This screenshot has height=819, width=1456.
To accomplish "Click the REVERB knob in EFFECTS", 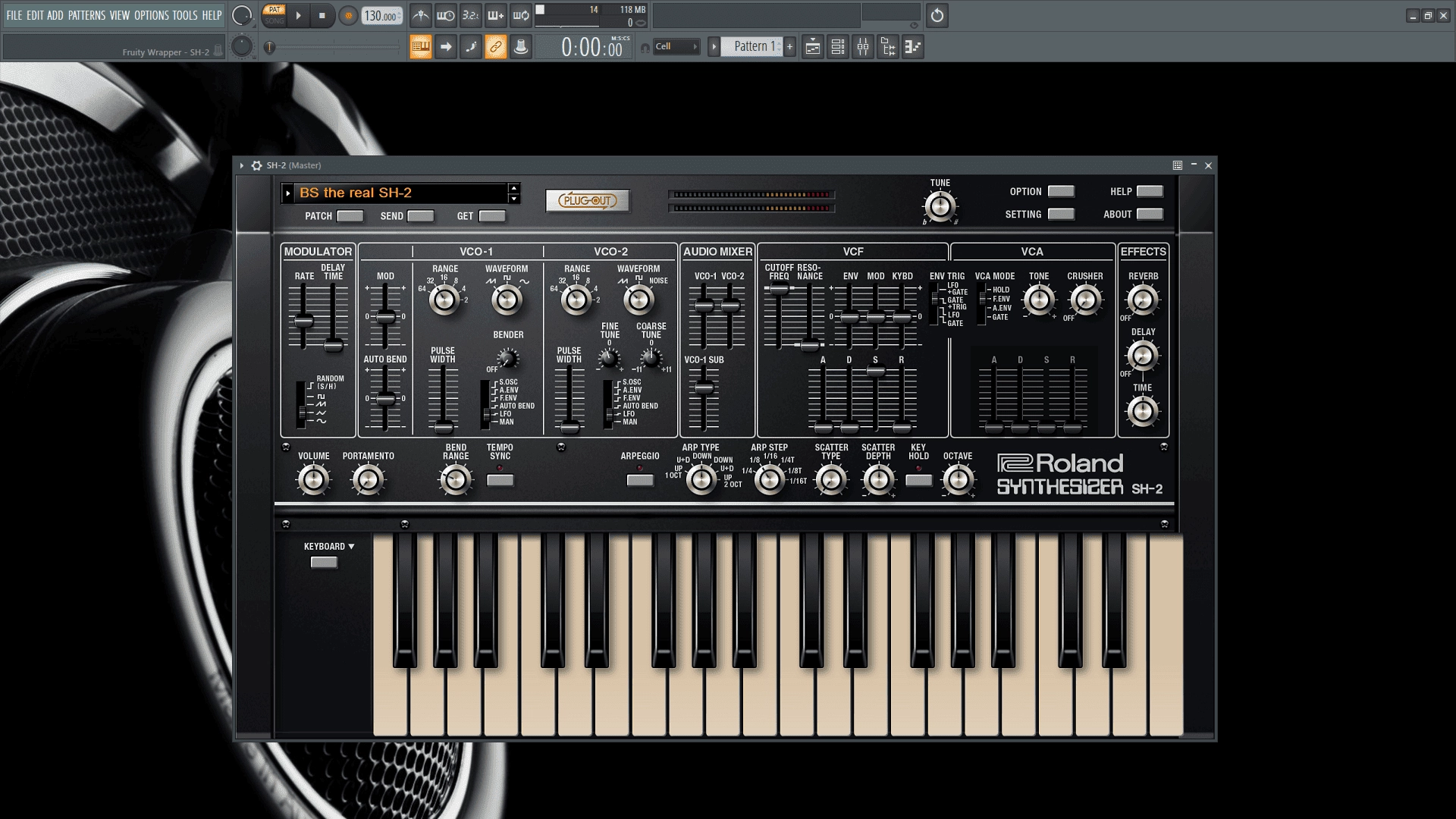I will point(1142,300).
